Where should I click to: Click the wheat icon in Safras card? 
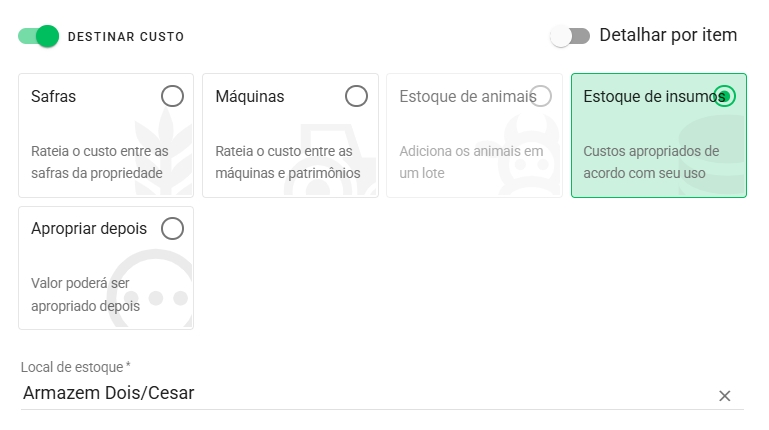pos(163,152)
